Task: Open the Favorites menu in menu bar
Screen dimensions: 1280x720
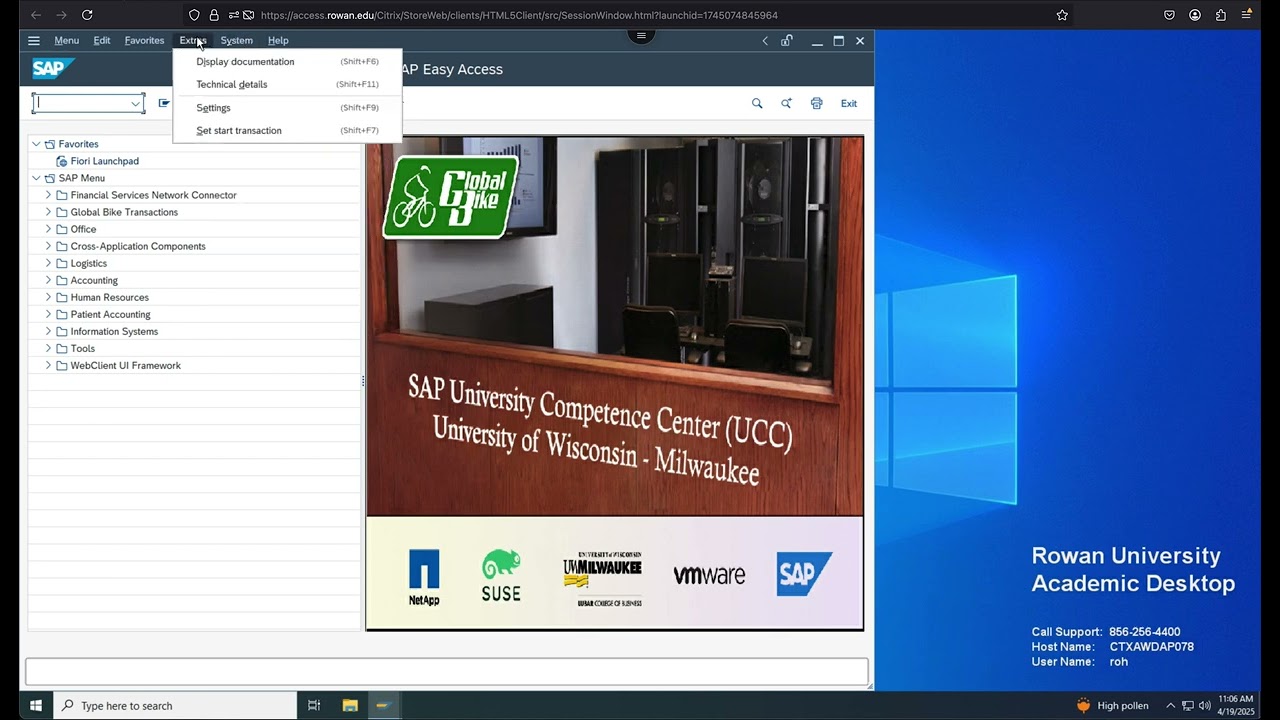Action: click(x=144, y=41)
